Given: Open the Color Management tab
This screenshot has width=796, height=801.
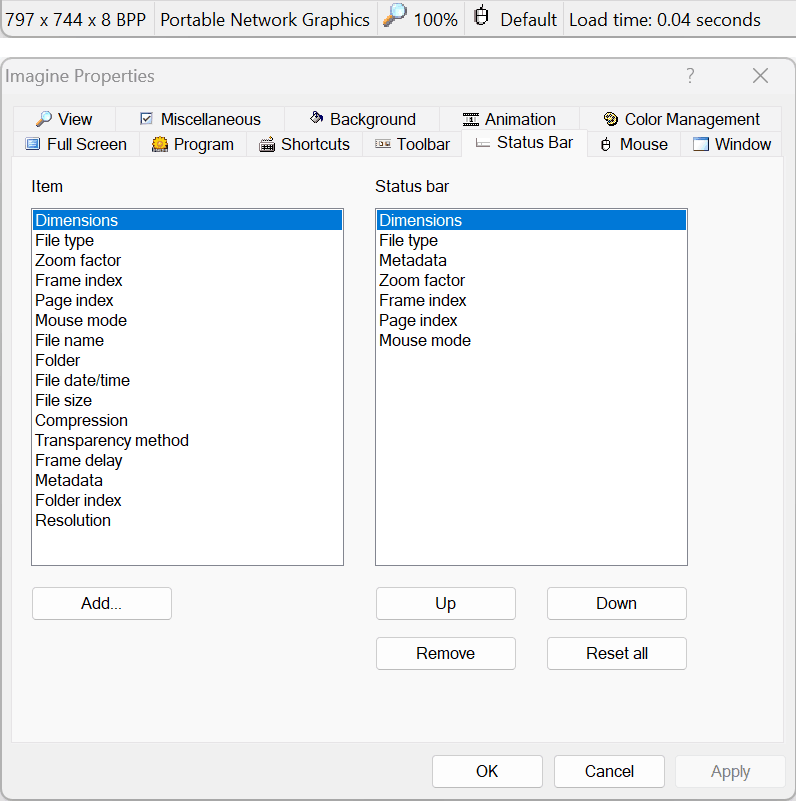Looking at the screenshot, I should click(681, 119).
